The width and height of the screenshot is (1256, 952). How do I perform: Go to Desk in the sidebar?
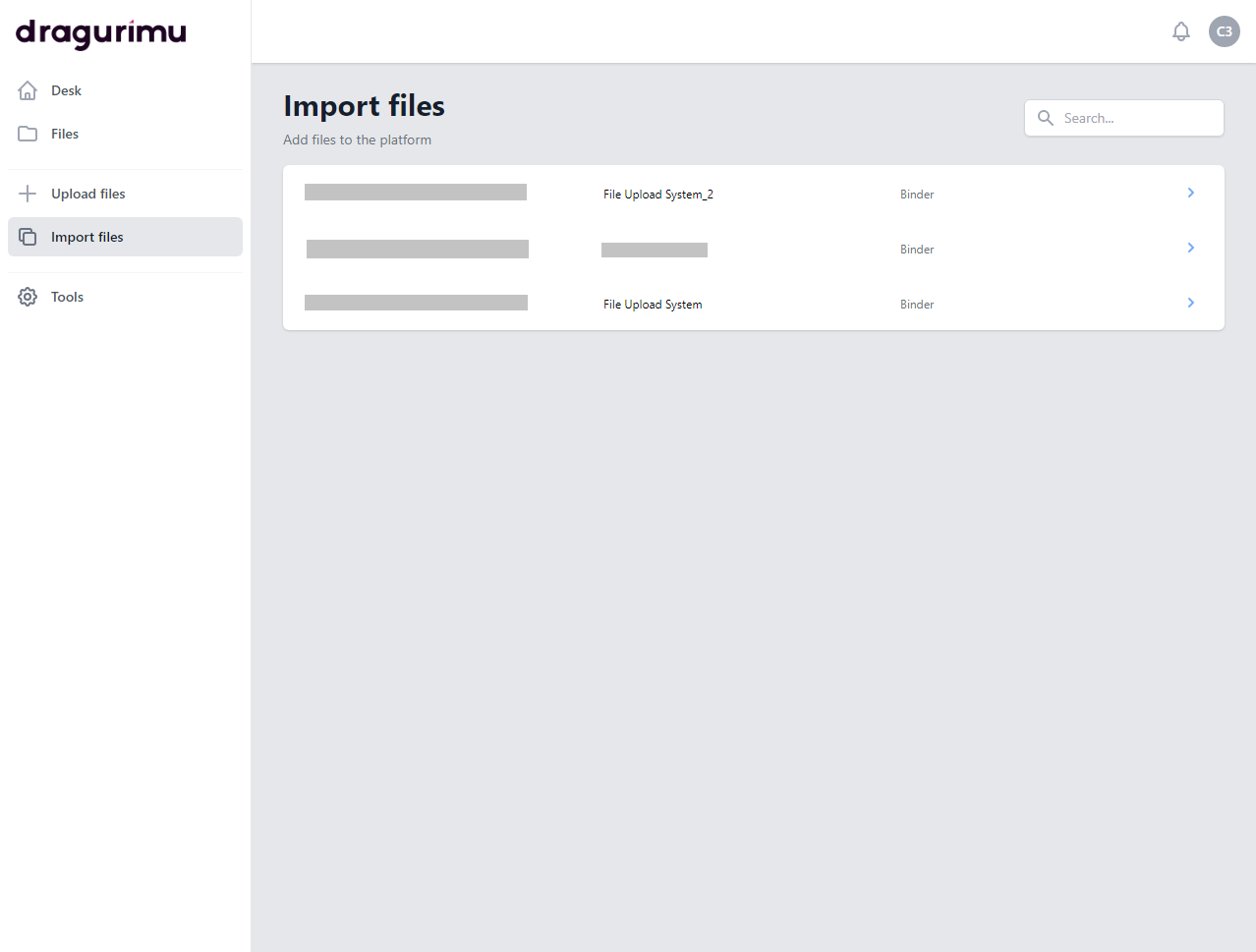point(66,90)
